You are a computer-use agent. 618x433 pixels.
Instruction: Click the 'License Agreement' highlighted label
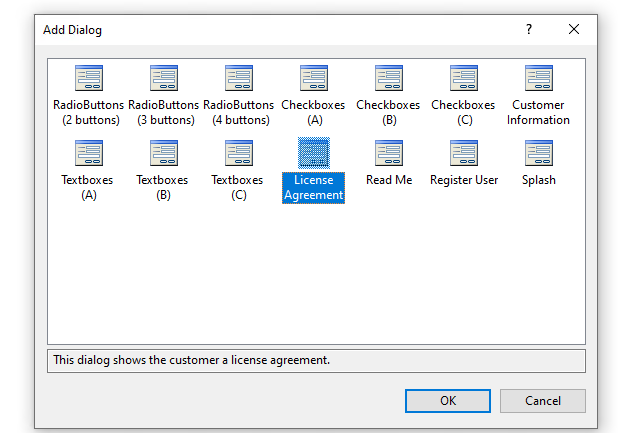pos(313,188)
